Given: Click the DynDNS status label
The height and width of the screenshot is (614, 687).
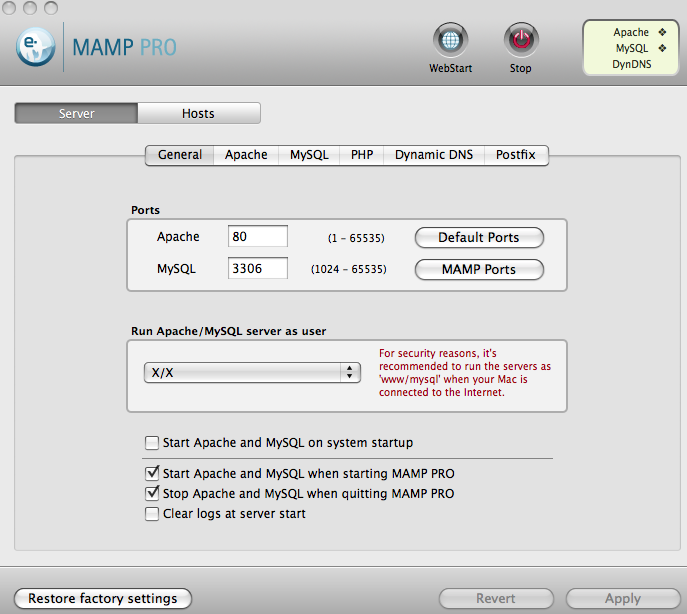Looking at the screenshot, I should 631,64.
